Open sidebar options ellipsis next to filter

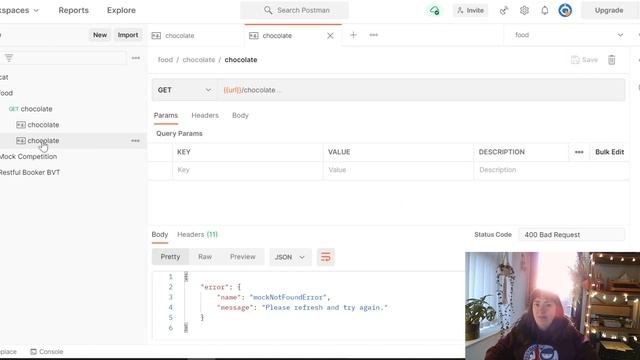[x=136, y=58]
